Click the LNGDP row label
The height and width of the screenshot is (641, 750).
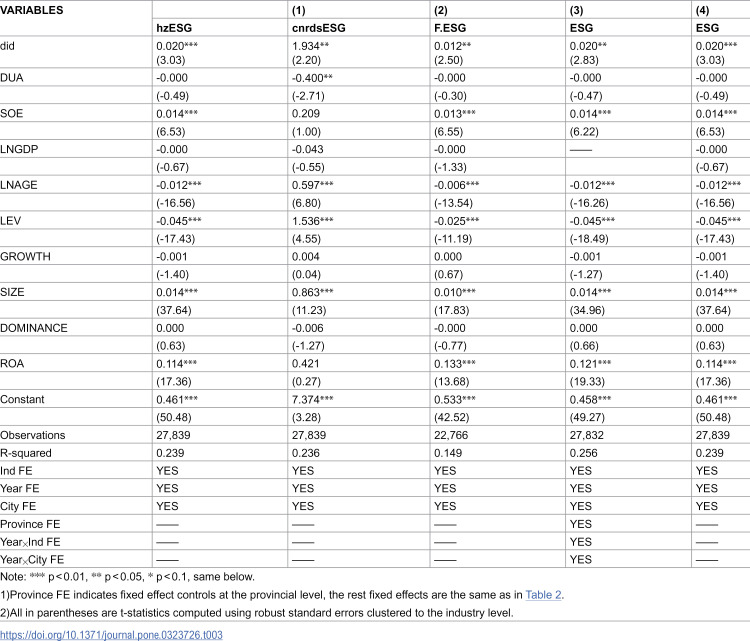pyautogui.click(x=19, y=149)
